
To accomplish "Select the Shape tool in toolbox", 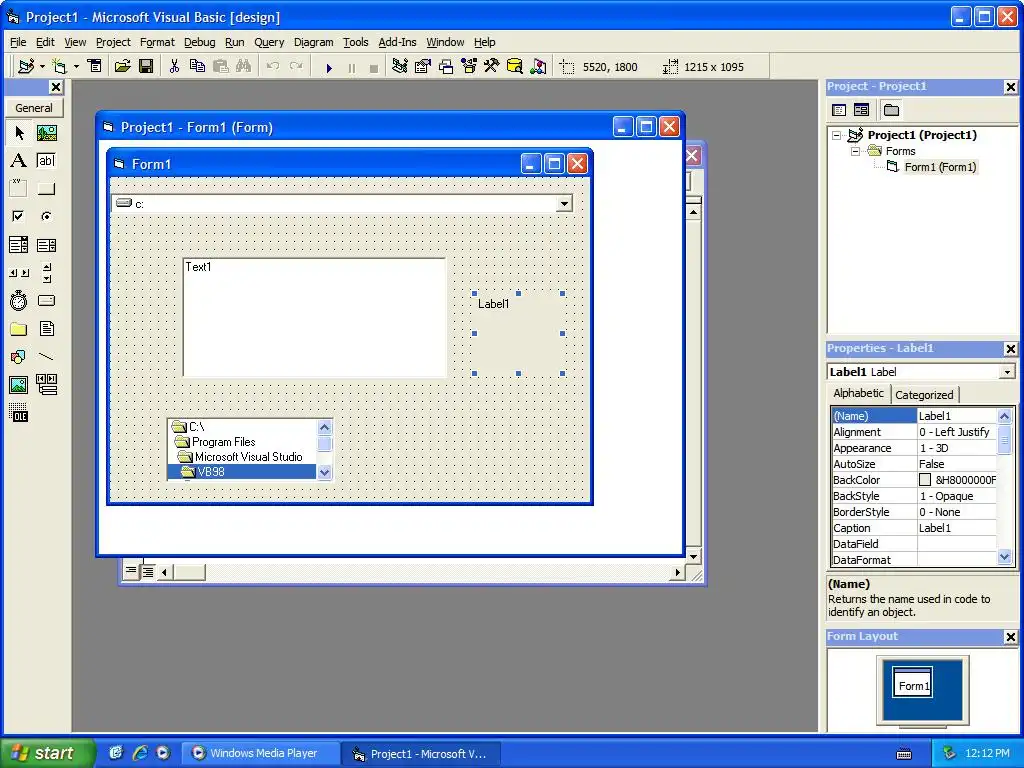I will [x=19, y=357].
